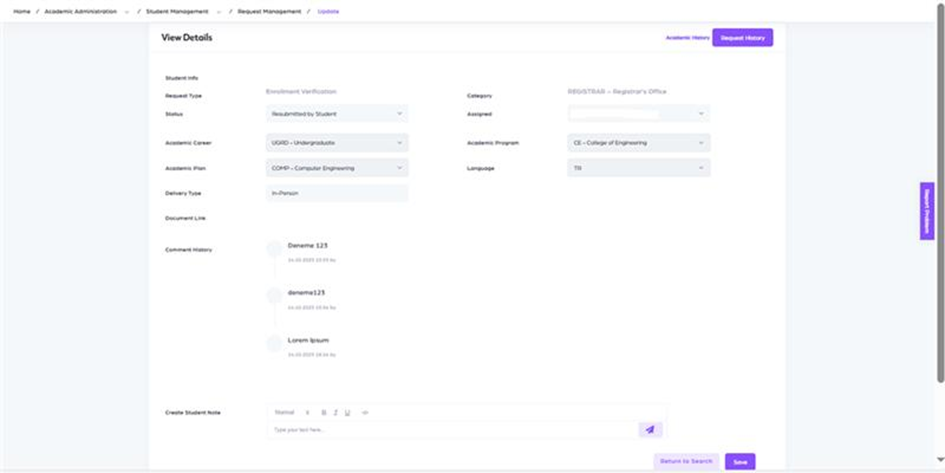Open the Academic Career dropdown

point(337,143)
